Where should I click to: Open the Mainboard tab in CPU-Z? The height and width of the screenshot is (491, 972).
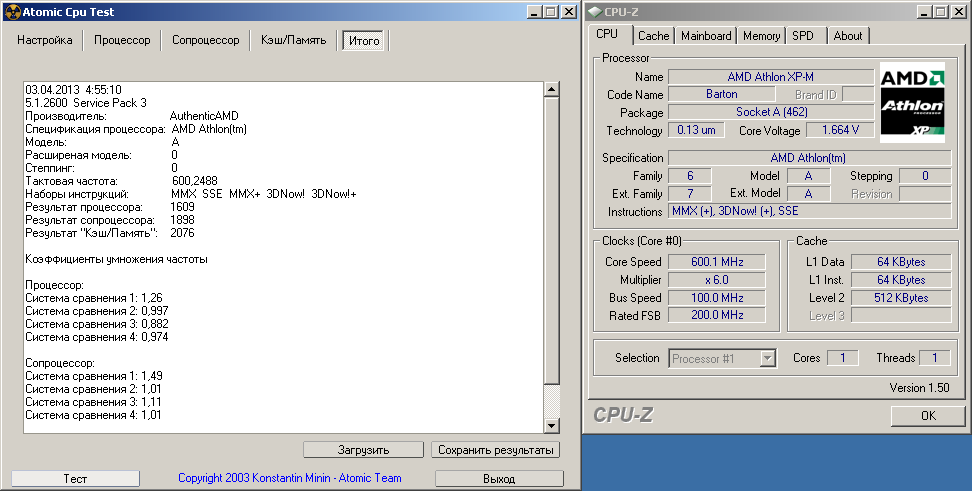(706, 36)
